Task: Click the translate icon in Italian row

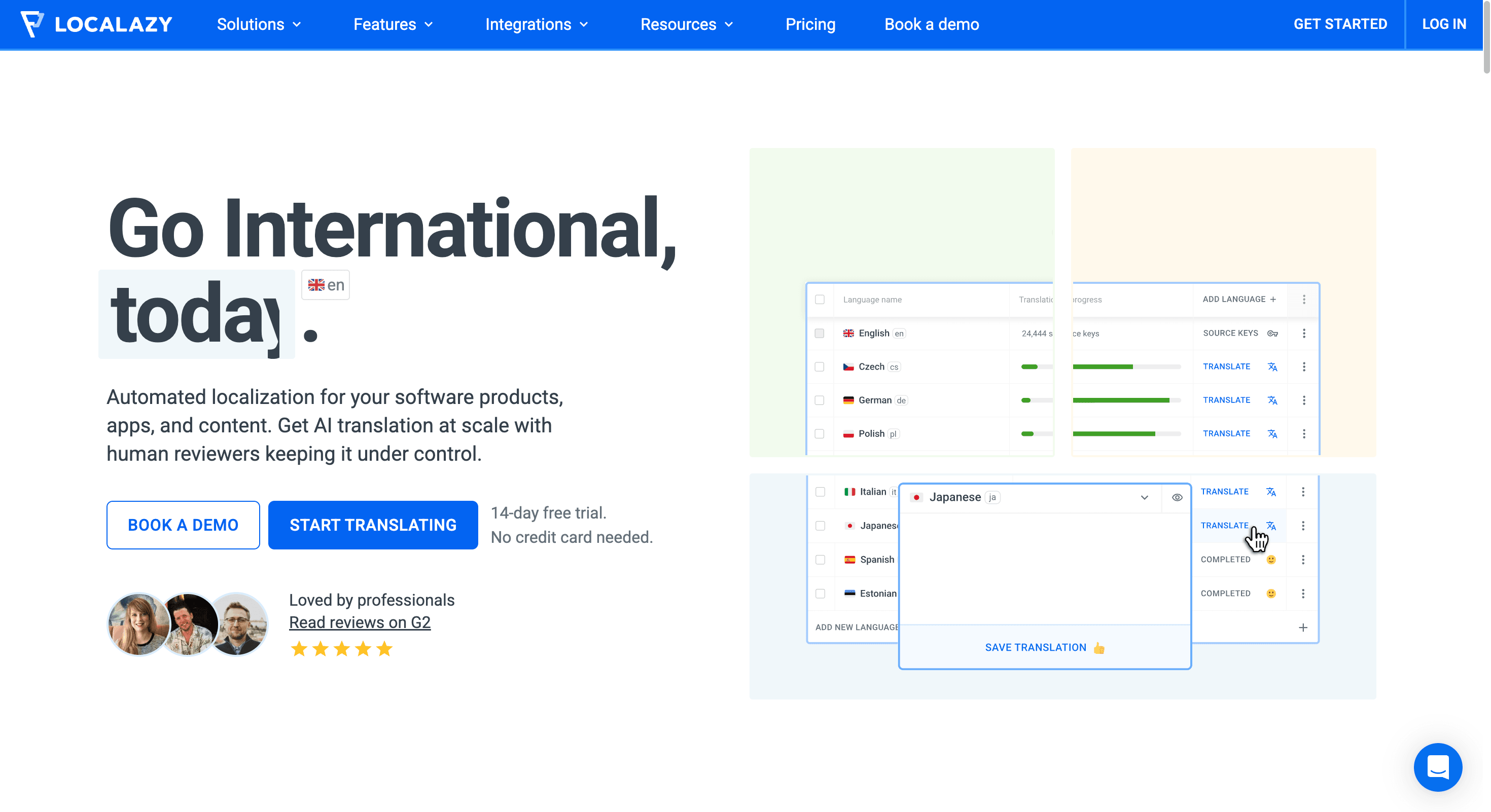Action: click(x=1271, y=492)
